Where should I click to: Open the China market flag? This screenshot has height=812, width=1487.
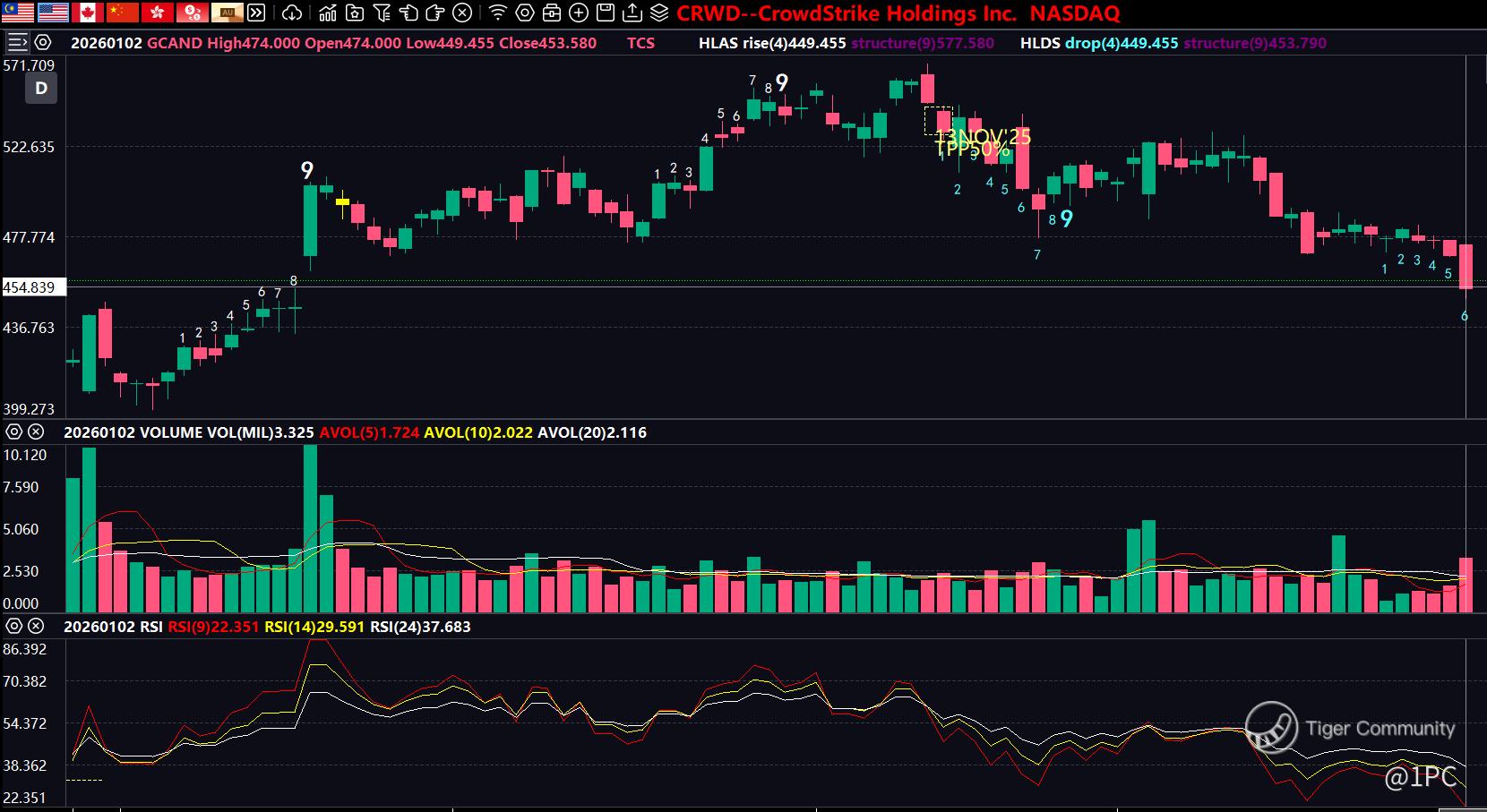coord(123,13)
